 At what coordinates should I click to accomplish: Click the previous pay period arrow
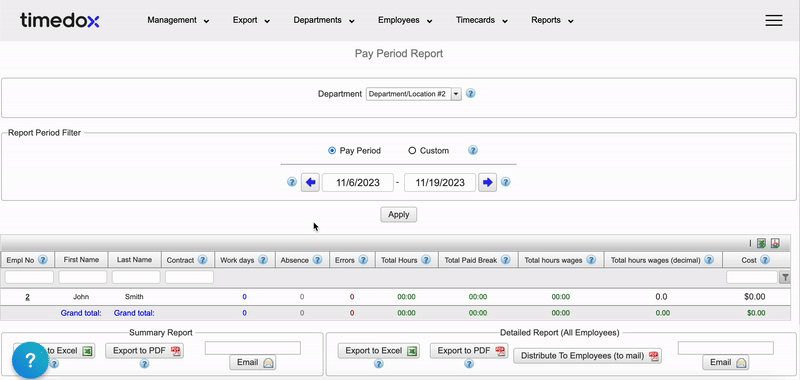click(x=310, y=183)
